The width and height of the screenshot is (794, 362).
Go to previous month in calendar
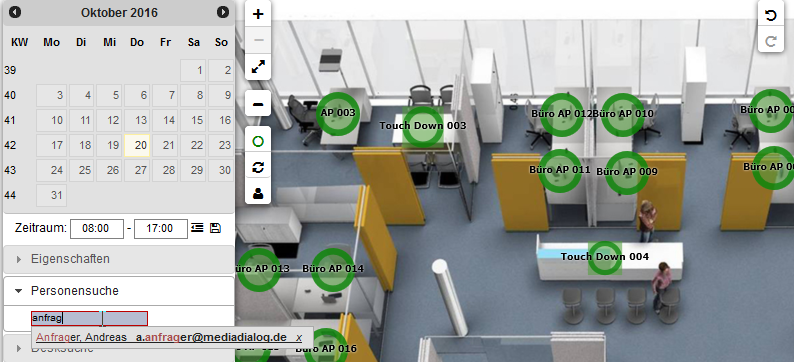pos(15,12)
